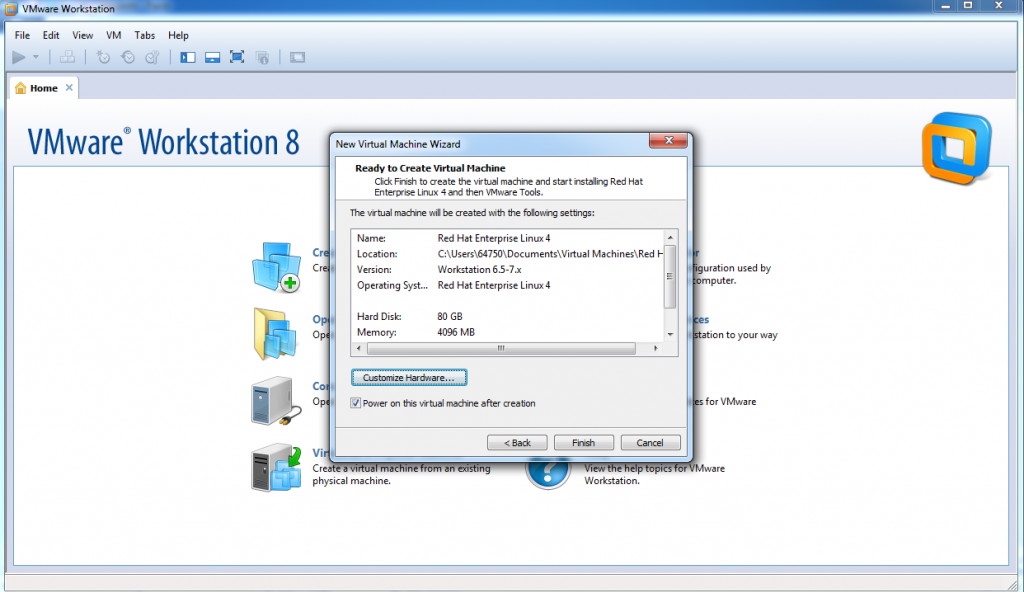Screen dimensions: 1024x592
Task: Select the Location path row
Action: [x=509, y=254]
